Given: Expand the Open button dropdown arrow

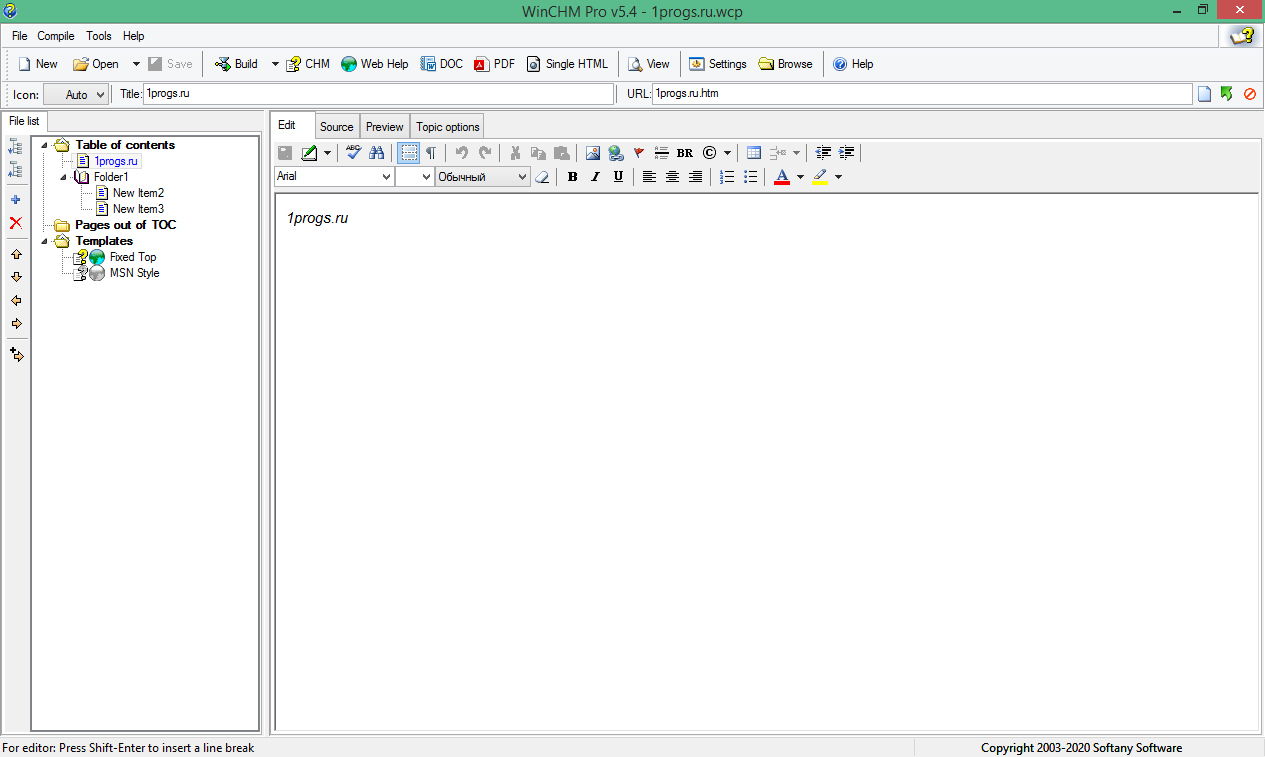Looking at the screenshot, I should [x=136, y=64].
